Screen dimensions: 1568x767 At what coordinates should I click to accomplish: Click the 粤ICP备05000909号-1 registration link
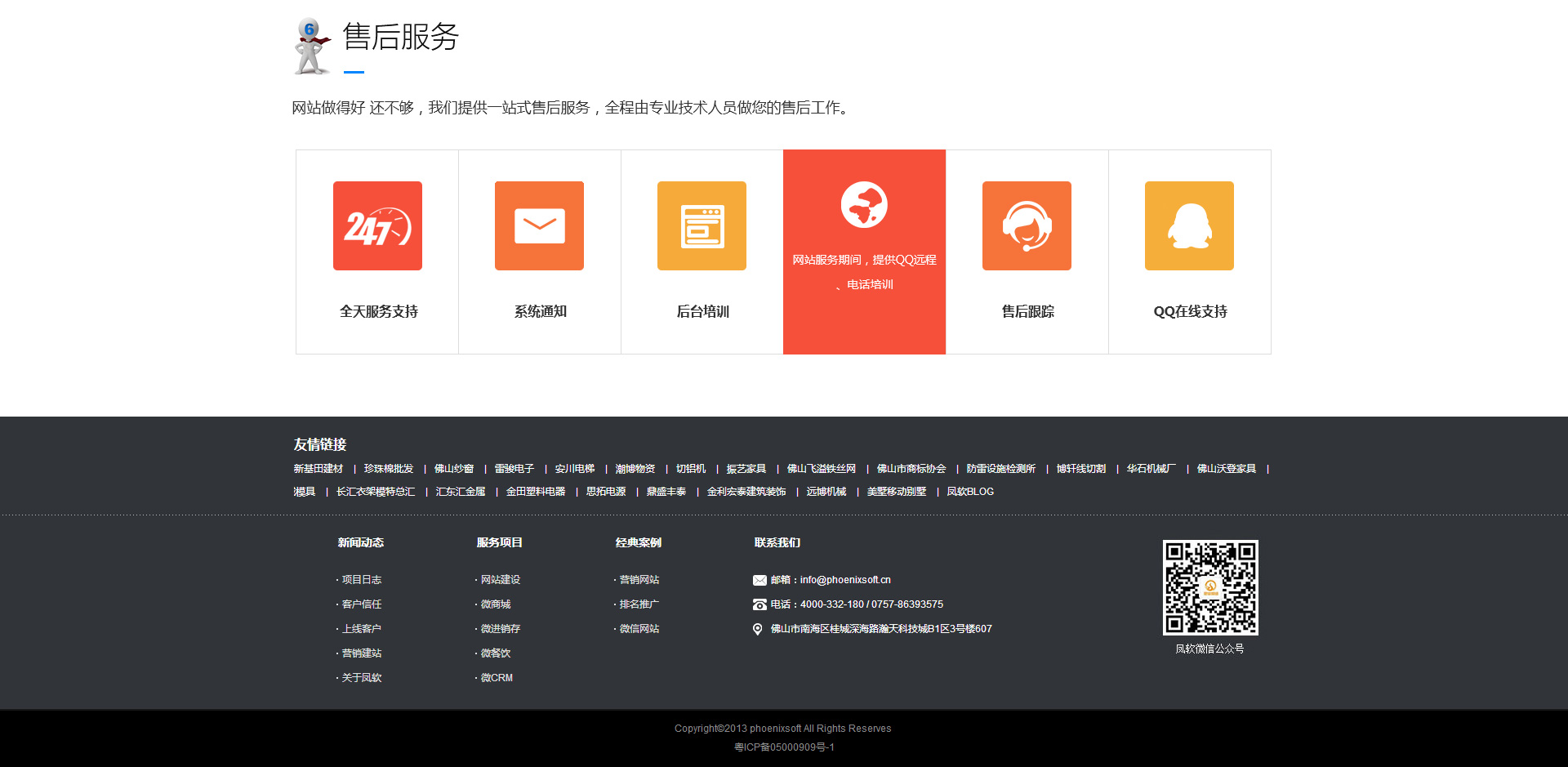[x=784, y=747]
